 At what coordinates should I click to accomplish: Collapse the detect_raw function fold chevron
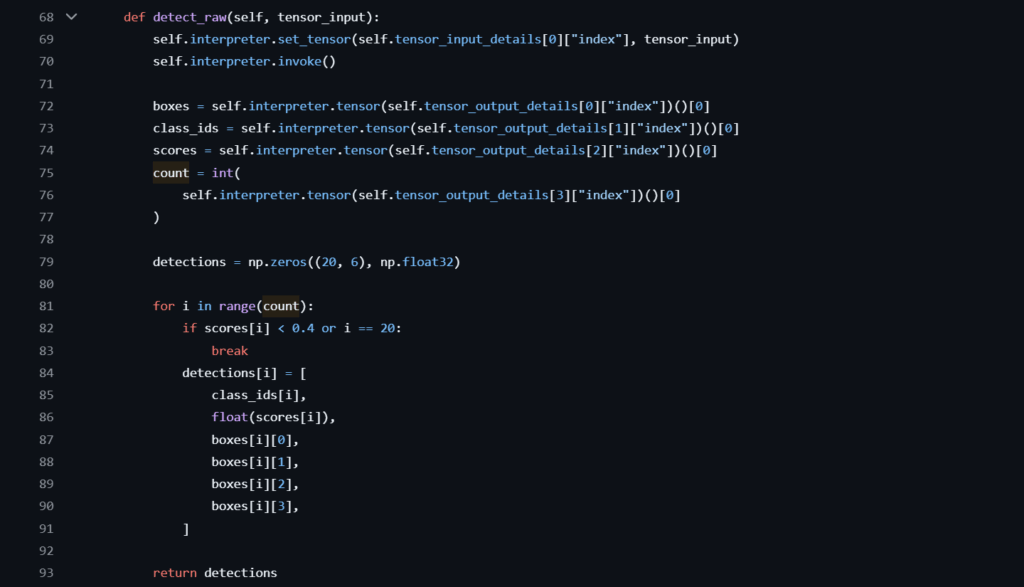(71, 17)
